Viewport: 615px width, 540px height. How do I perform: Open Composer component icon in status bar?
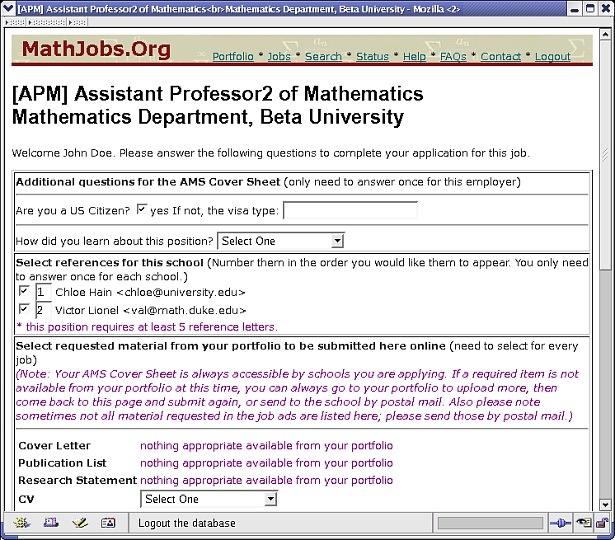[x=80, y=523]
